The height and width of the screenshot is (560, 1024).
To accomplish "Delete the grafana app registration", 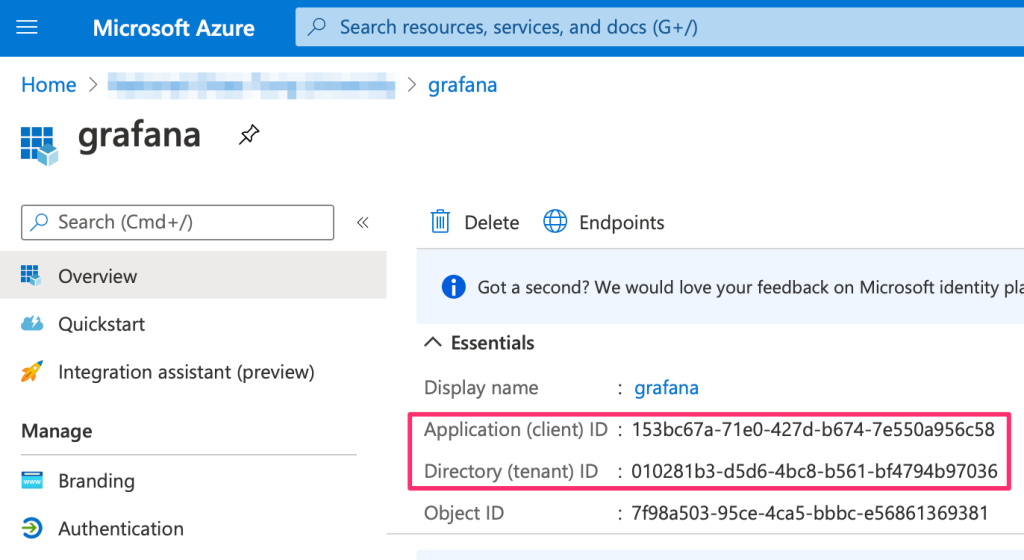I will (475, 223).
